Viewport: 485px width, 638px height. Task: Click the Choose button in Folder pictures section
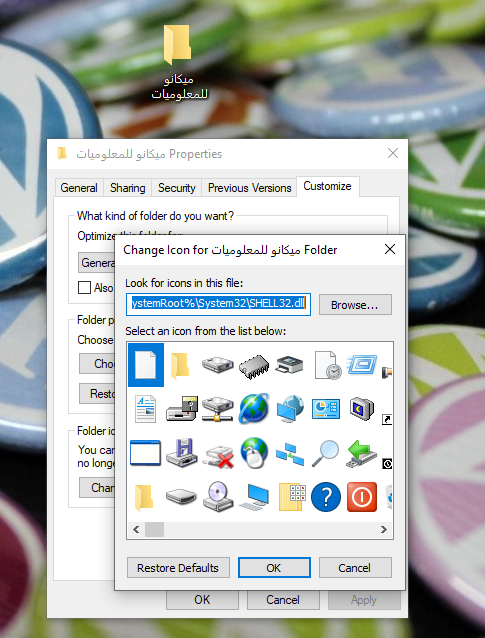coord(97,363)
